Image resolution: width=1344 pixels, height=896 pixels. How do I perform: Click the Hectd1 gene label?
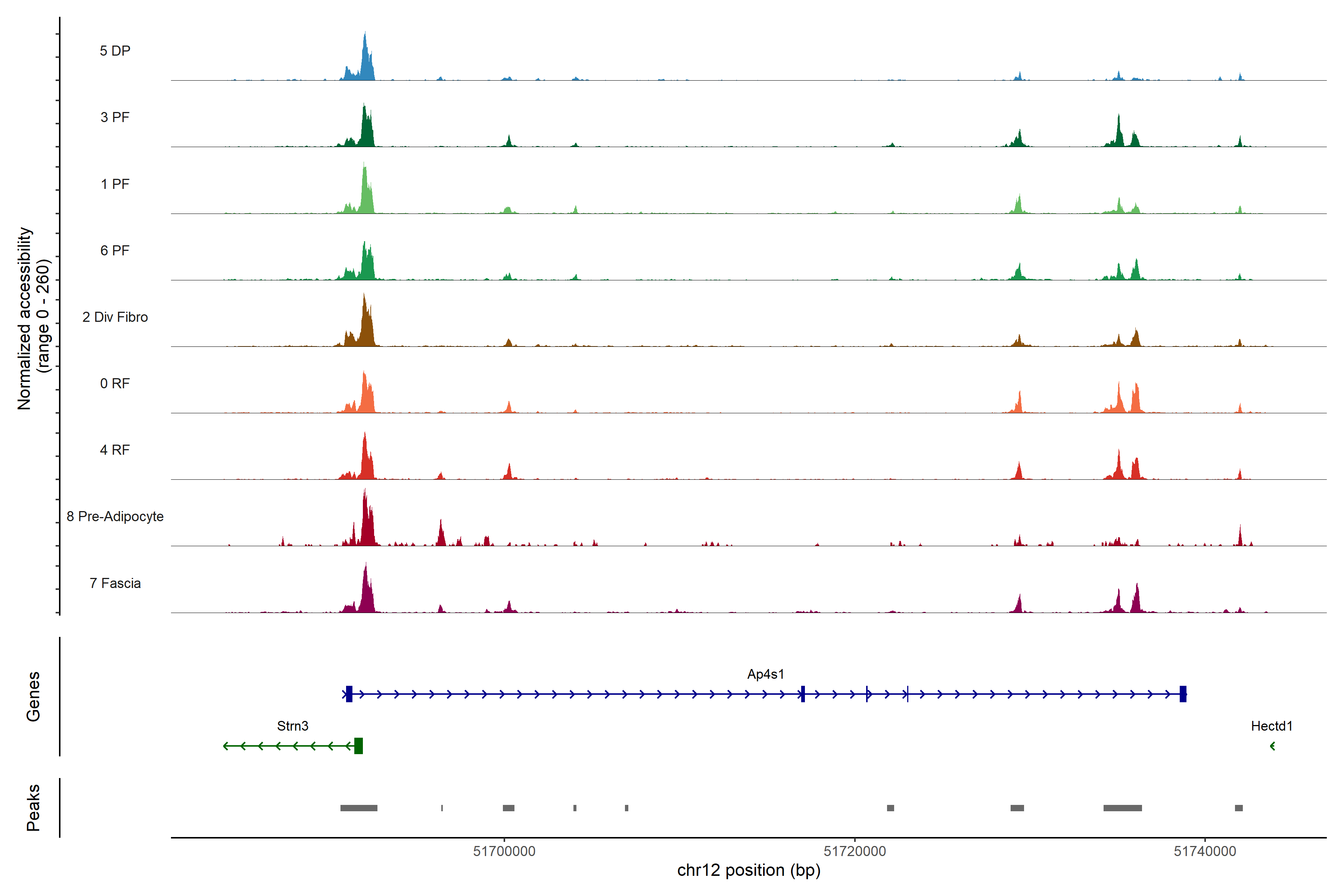[x=1272, y=726]
